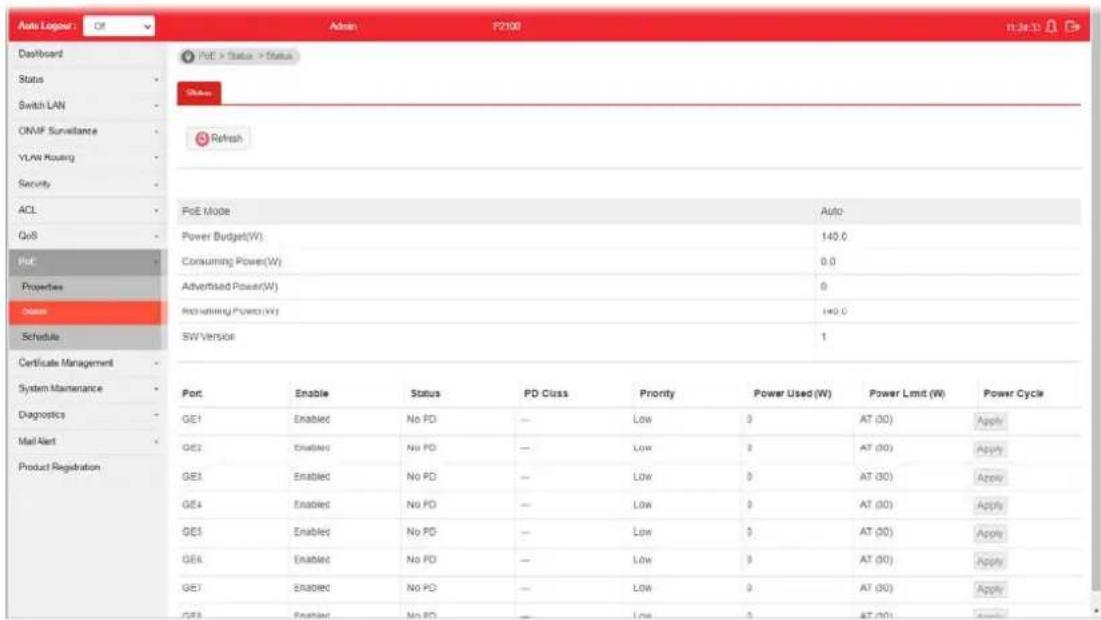
Task: Open PoE Properties submenu item
Action: [85, 287]
